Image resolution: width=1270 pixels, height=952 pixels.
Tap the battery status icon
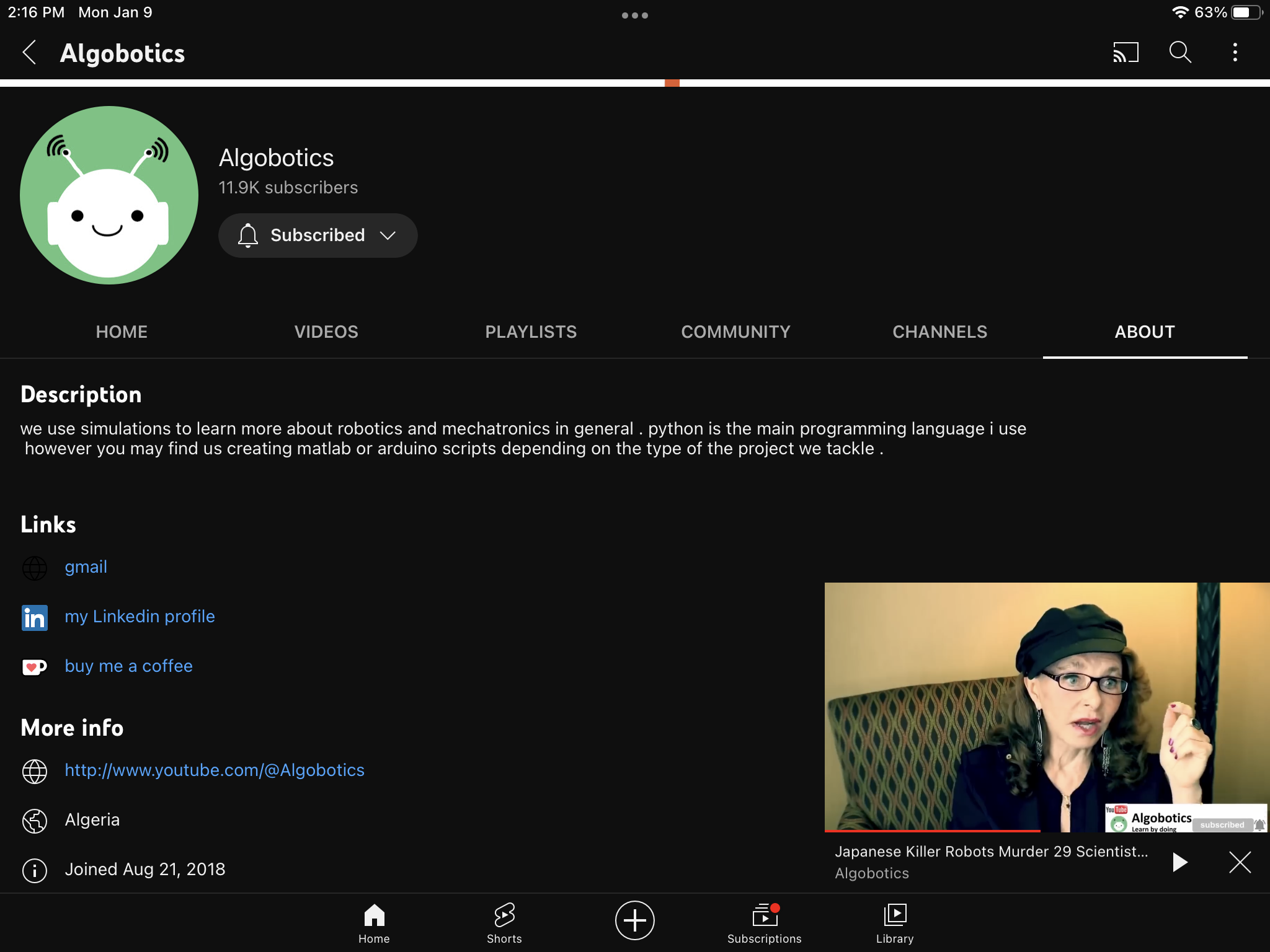pyautogui.click(x=1246, y=12)
